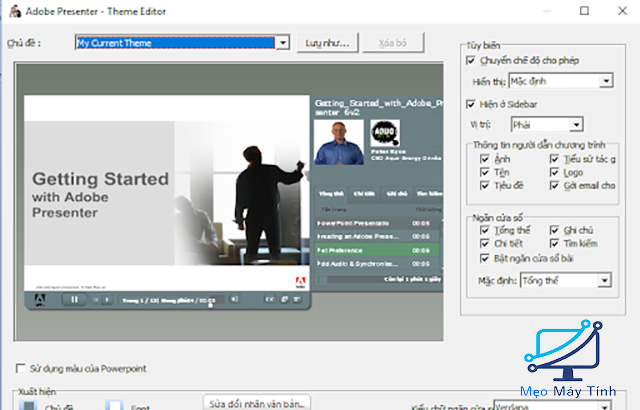Click the Adobe logo at playbar left
Screen dimensions: 640x410
[x=40, y=300]
